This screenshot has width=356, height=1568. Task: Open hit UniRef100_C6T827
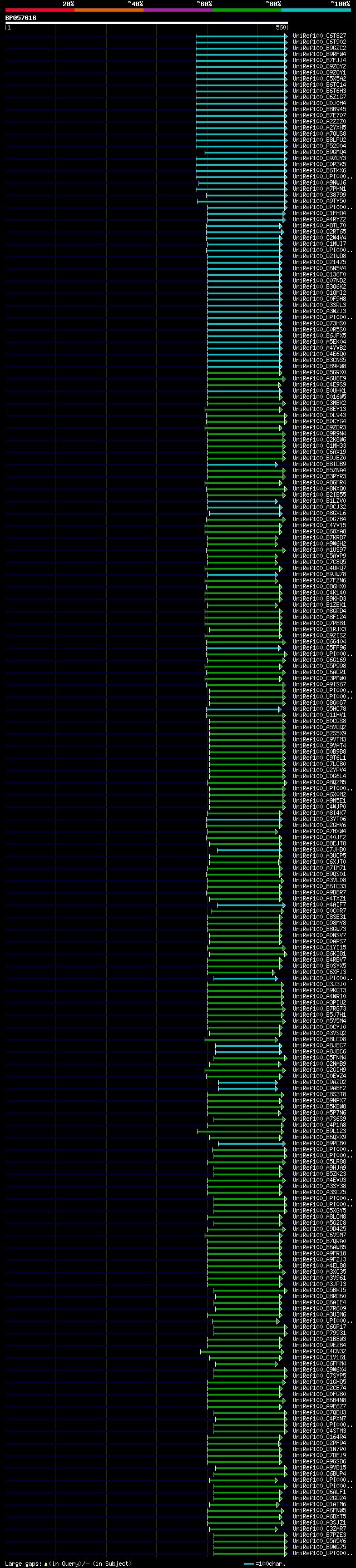(319, 36)
